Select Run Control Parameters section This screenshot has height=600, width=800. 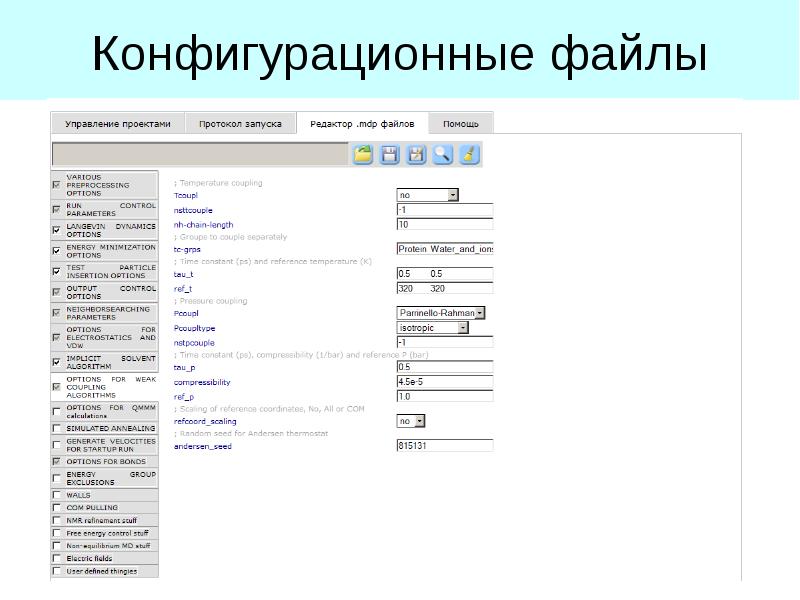[110, 210]
